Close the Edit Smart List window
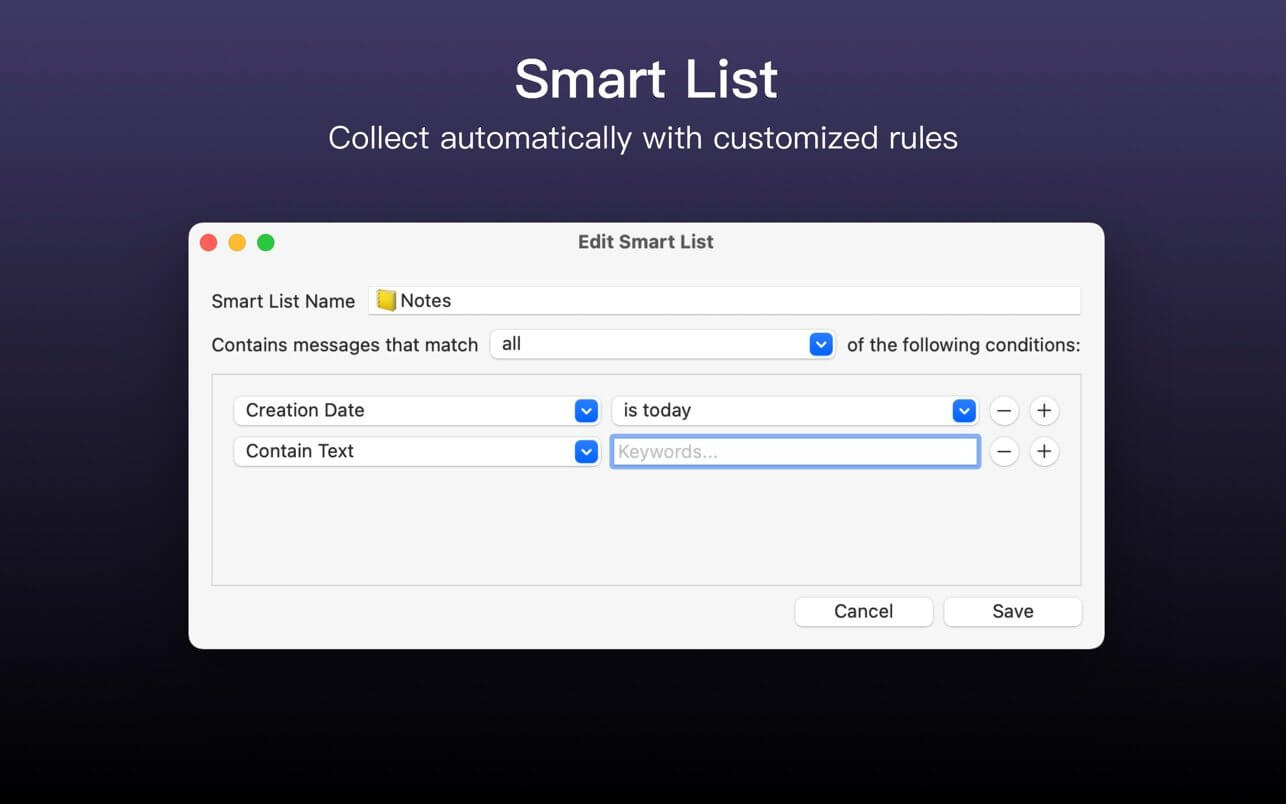This screenshot has height=804, width=1286. (209, 243)
